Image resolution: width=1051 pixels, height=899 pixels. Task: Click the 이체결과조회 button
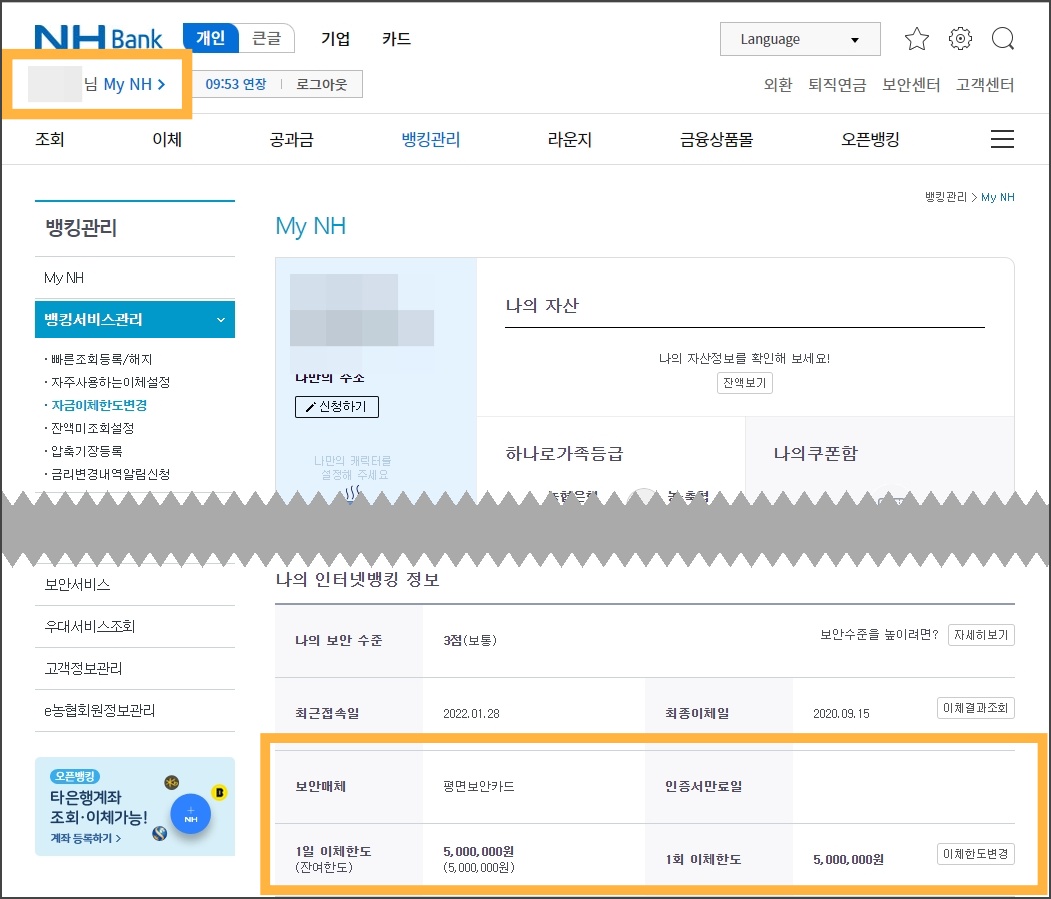tap(975, 708)
